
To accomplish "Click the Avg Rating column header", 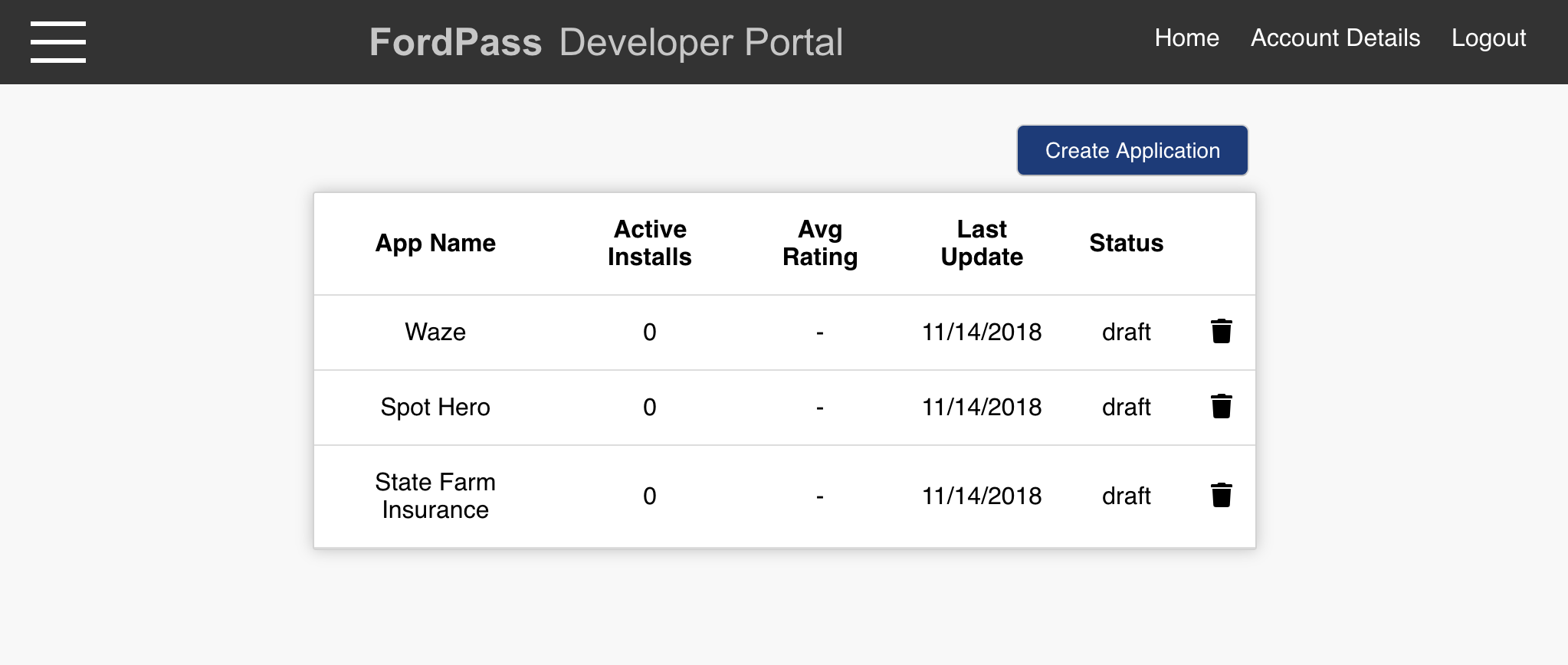I will [820, 243].
